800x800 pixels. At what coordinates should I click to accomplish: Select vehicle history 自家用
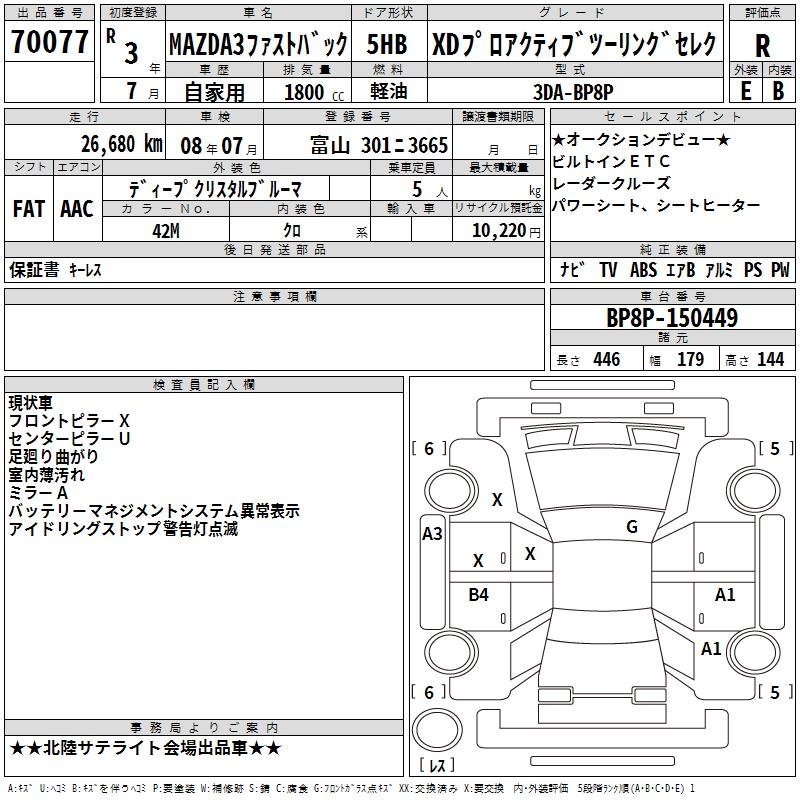(214, 92)
